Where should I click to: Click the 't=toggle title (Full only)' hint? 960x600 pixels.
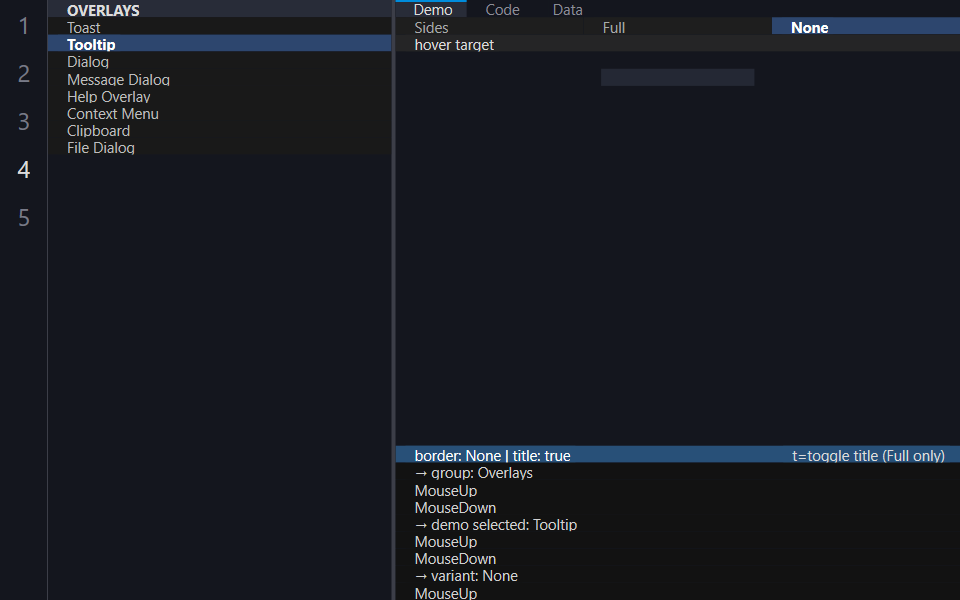click(x=868, y=456)
